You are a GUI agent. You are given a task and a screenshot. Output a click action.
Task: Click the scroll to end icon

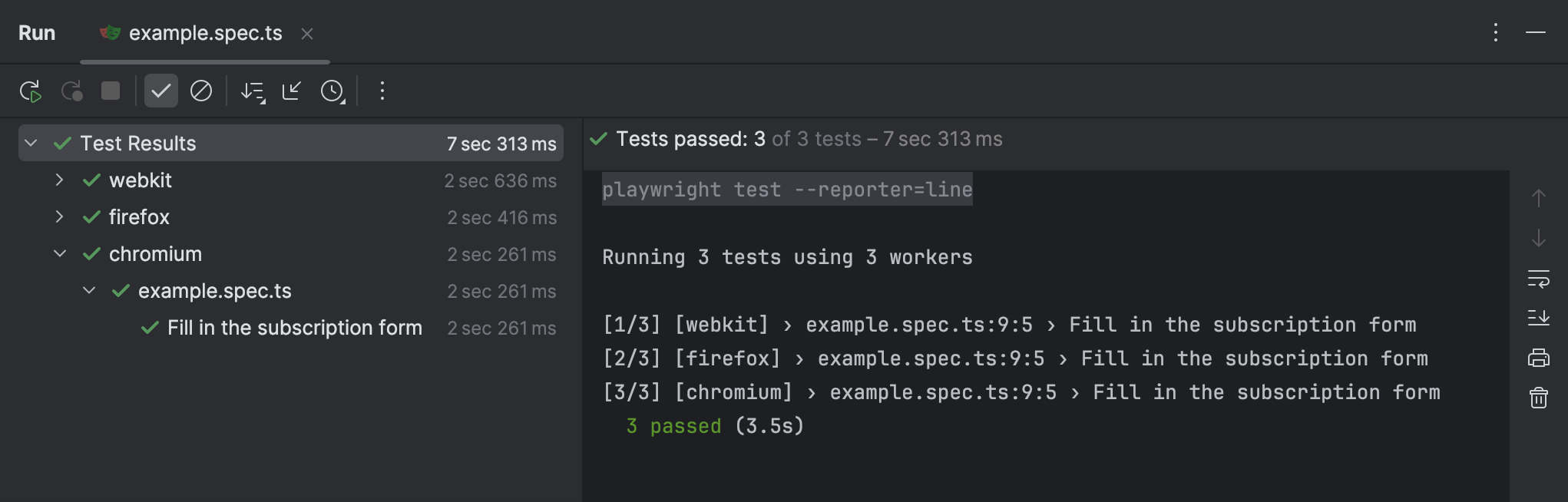tap(1538, 318)
